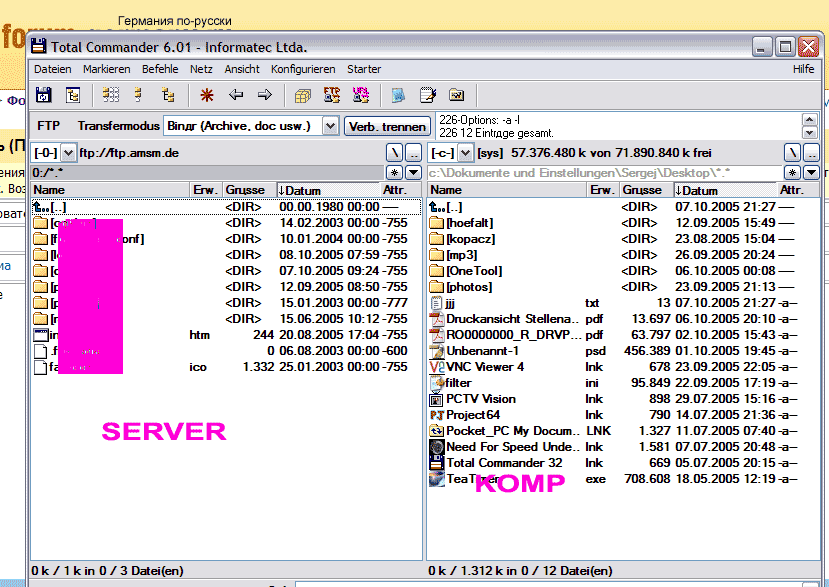Launch the notepad editor toolbar icon
Viewport: 829px width, 587px height.
pyautogui.click(x=428, y=95)
